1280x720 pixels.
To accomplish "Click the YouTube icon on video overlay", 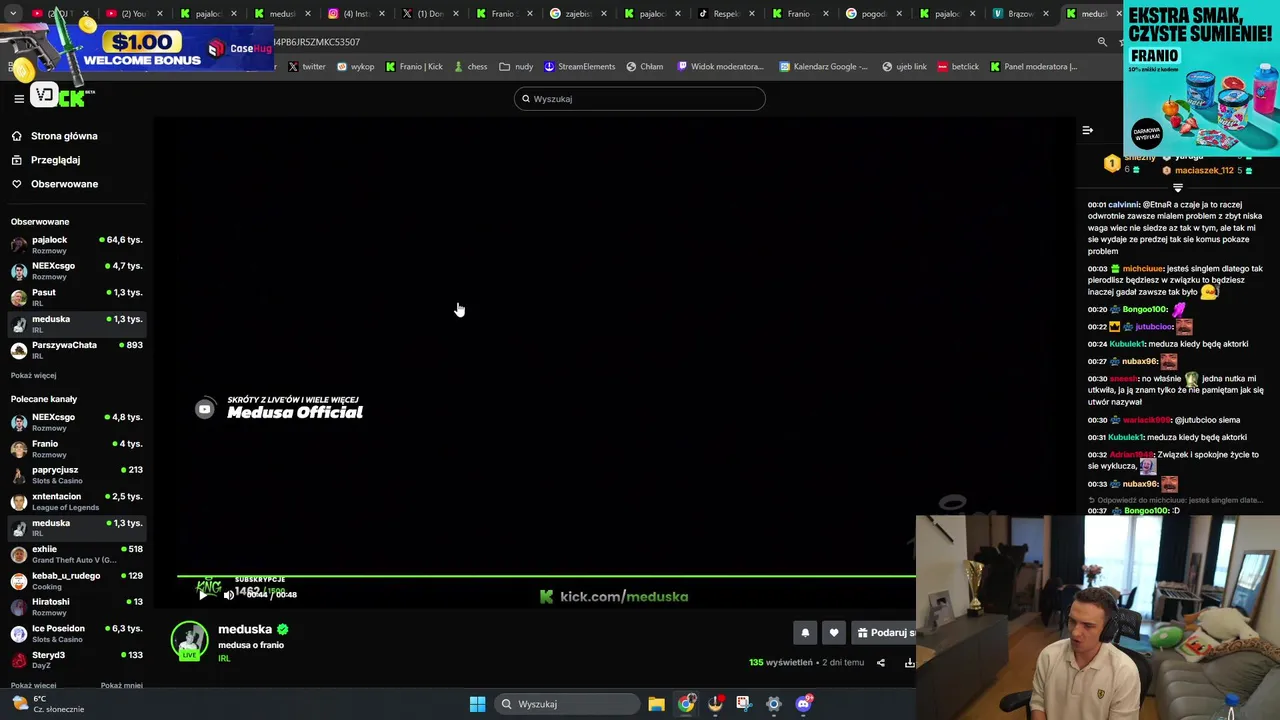I will coord(205,409).
